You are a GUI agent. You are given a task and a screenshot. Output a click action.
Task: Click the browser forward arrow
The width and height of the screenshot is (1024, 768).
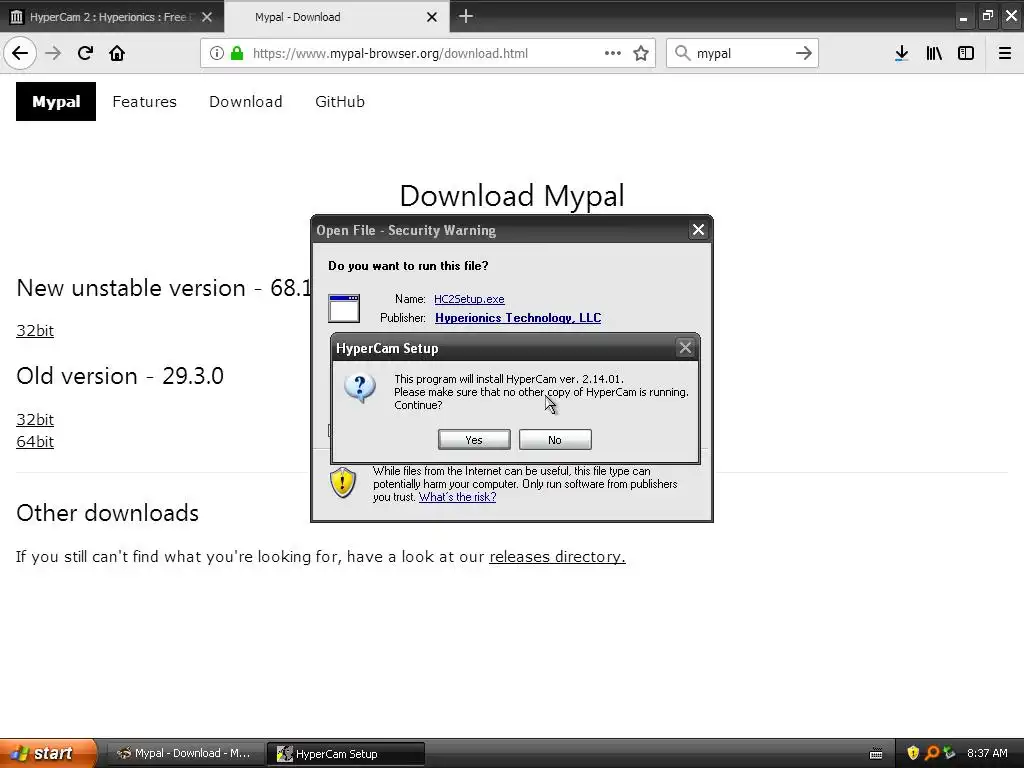pyautogui.click(x=53, y=53)
